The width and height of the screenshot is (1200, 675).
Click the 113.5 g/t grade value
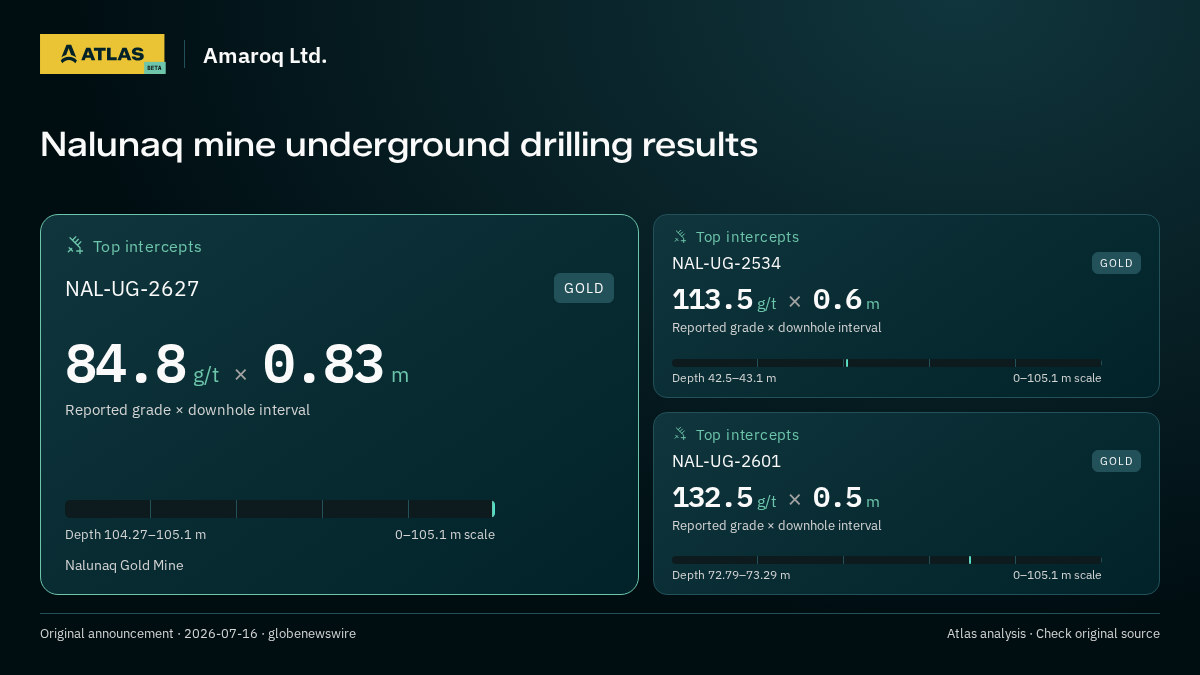point(724,300)
